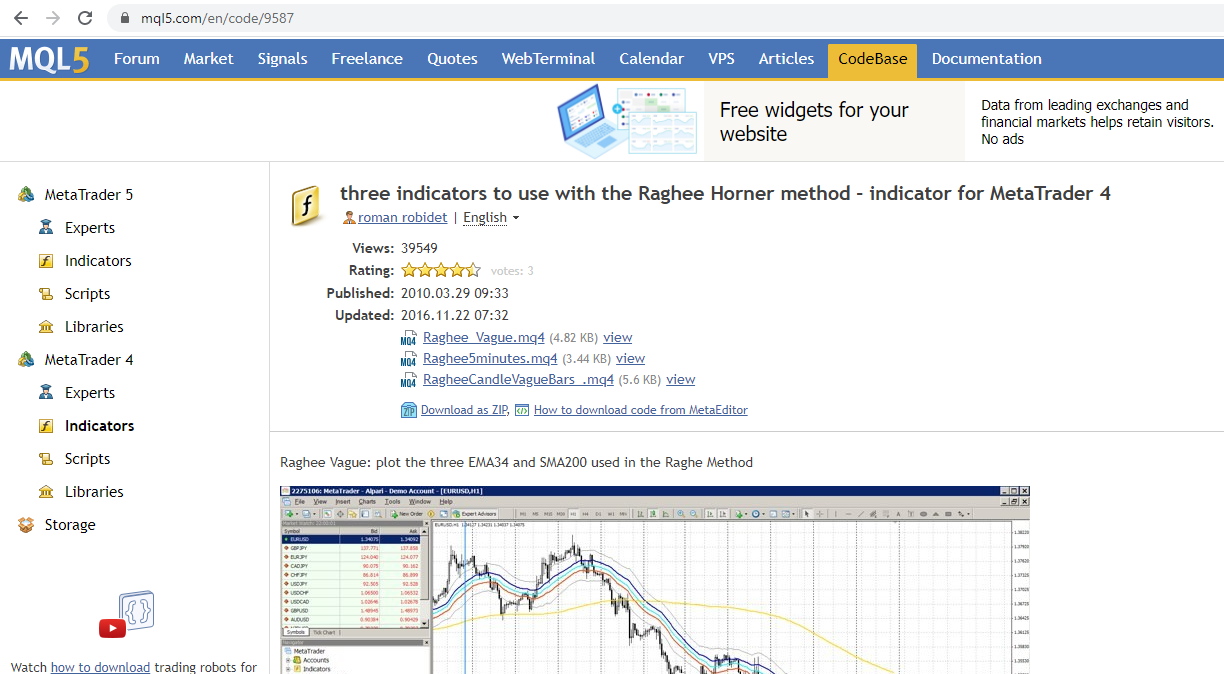This screenshot has width=1224, height=674.
Task: View source of RagheeCandleVagueBars_.mq4
Action: 680,380
